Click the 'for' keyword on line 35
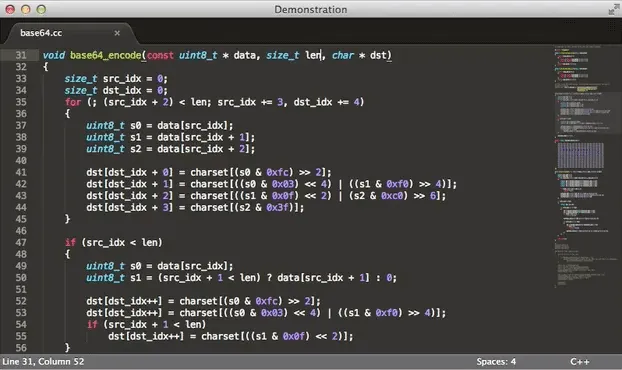The image size is (622, 370). pos(73,102)
